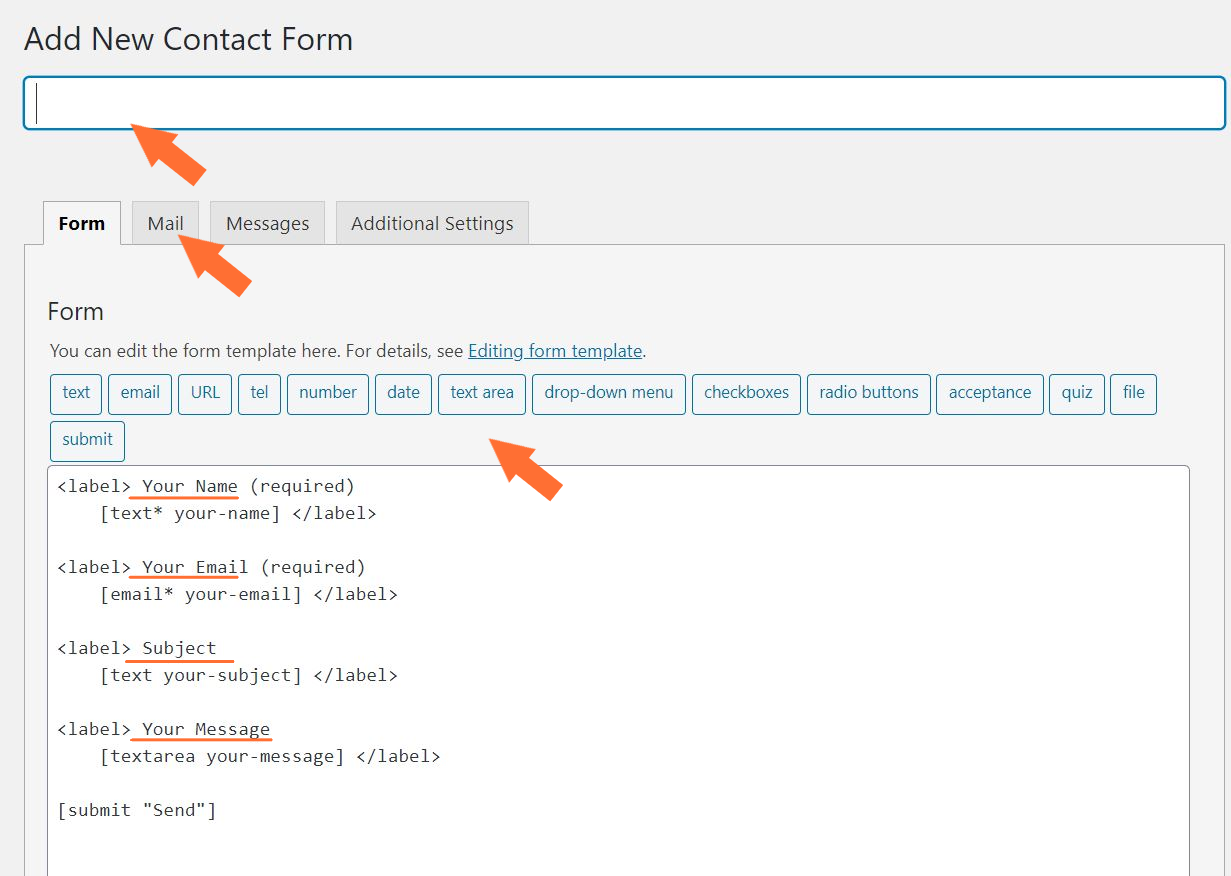Insert an email form-tag
This screenshot has height=876, width=1231.
[139, 394]
